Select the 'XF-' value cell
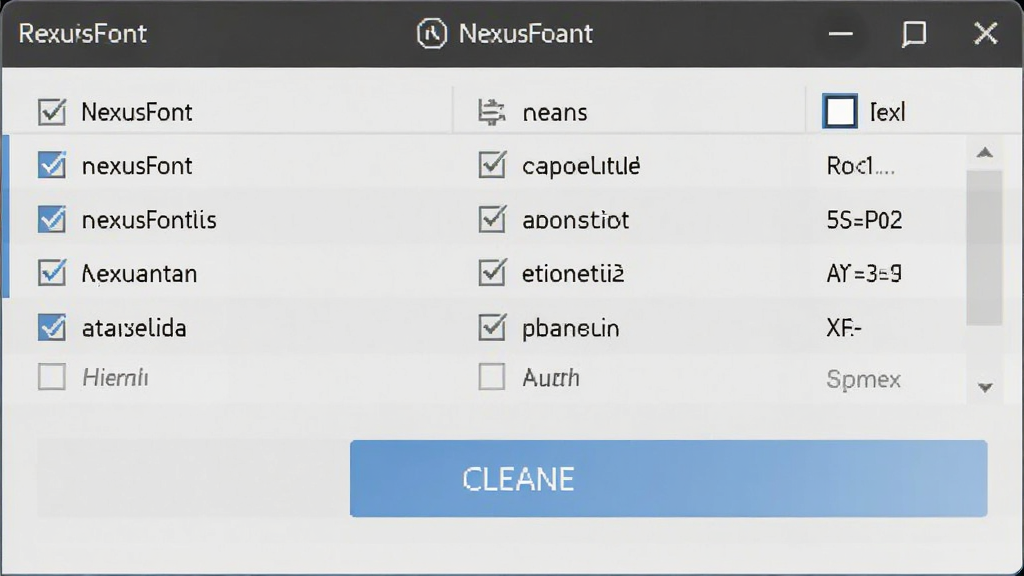 point(844,328)
